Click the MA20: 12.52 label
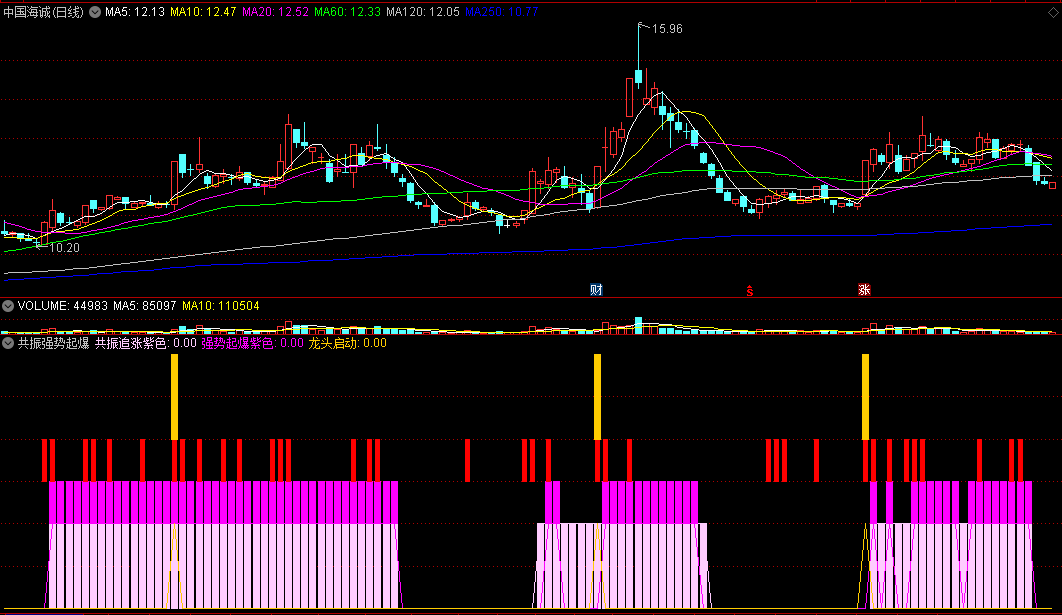Image resolution: width=1062 pixels, height=615 pixels. [x=275, y=12]
